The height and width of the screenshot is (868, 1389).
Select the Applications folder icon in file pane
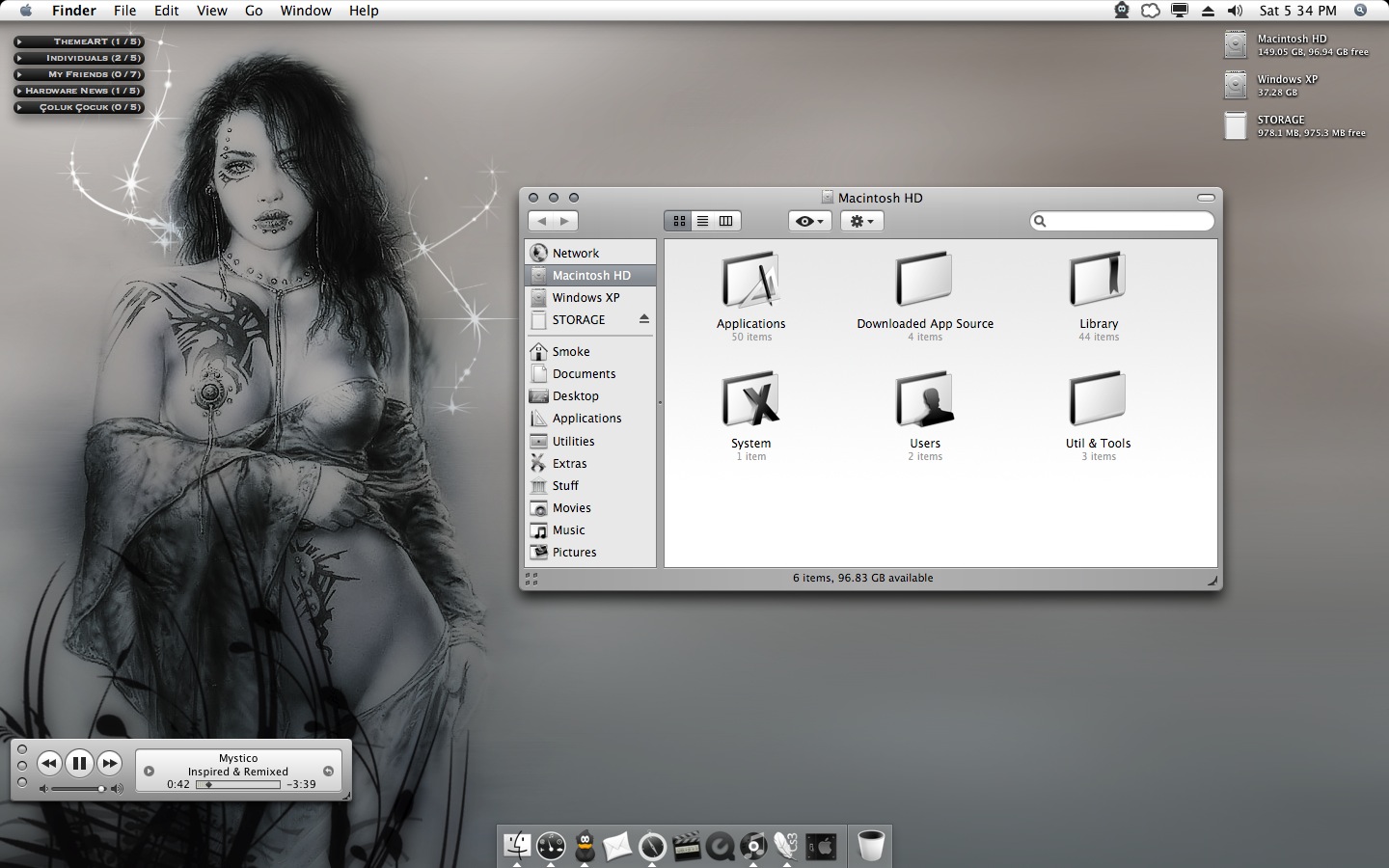(750, 281)
